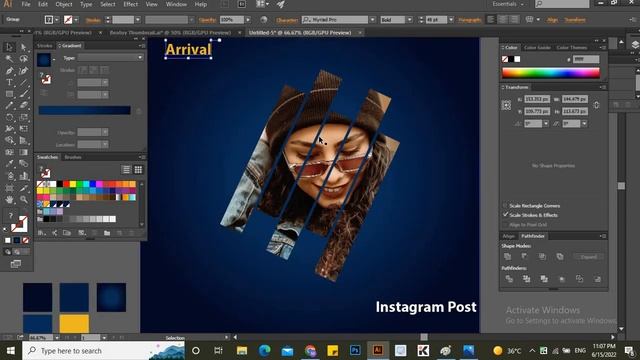Toggle Constrain Width and Height Proportions link
The image size is (640, 360).
tap(596, 105)
